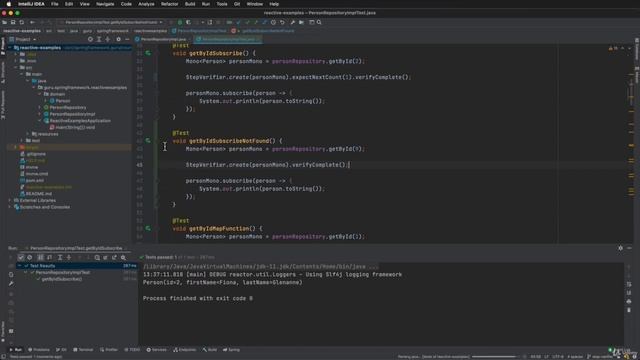Click reactive-examples in breadcrumb bar
The height and width of the screenshot is (360, 640).
pos(22,31)
